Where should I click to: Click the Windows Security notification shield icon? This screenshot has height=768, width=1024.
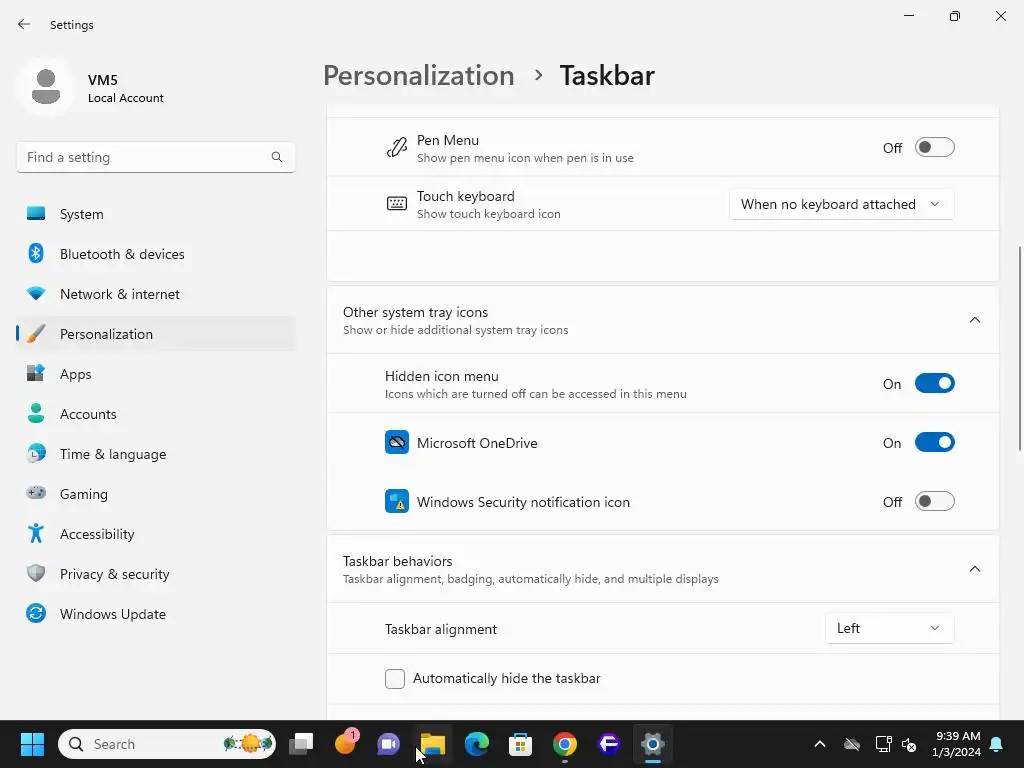point(396,502)
